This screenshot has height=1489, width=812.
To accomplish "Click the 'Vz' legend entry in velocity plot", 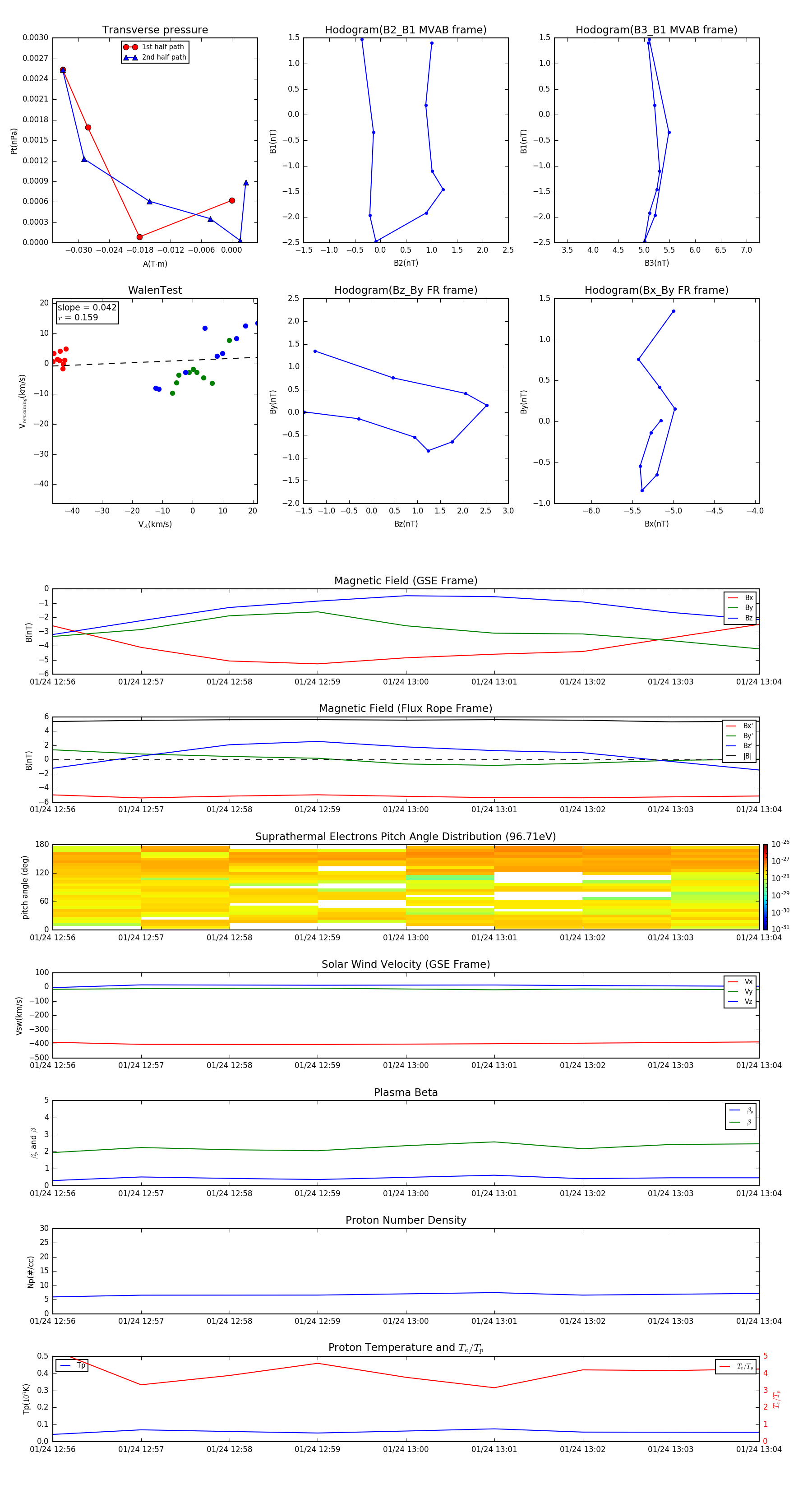I will (740, 1002).
